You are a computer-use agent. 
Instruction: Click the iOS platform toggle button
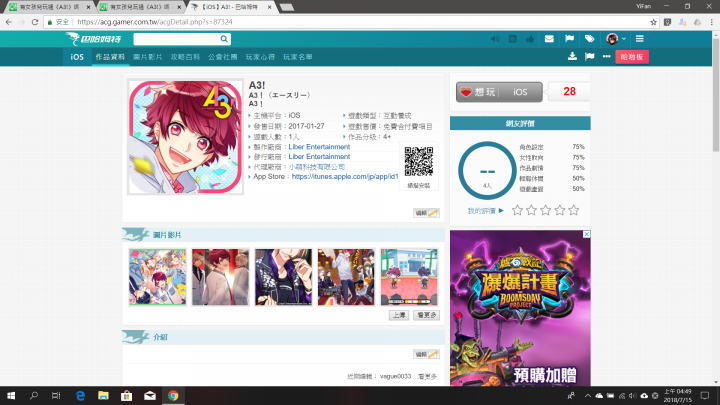point(520,92)
